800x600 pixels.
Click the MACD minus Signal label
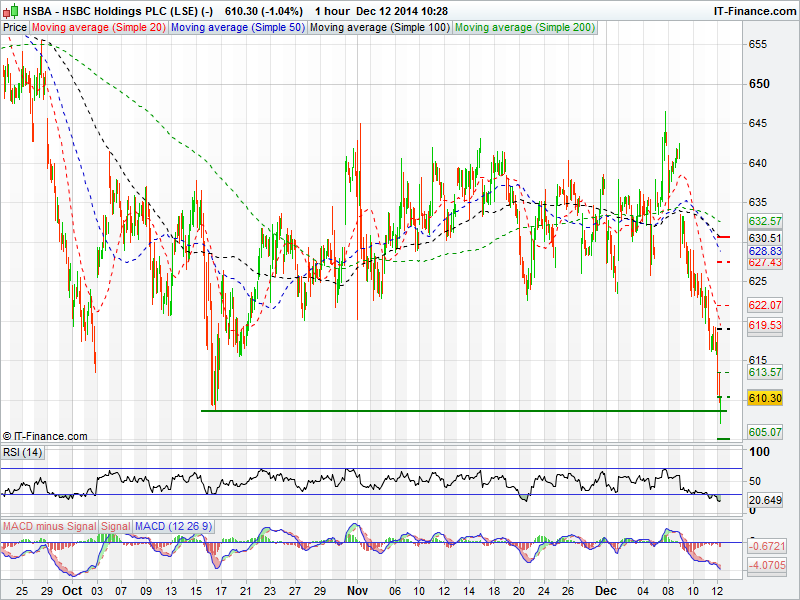(48, 526)
